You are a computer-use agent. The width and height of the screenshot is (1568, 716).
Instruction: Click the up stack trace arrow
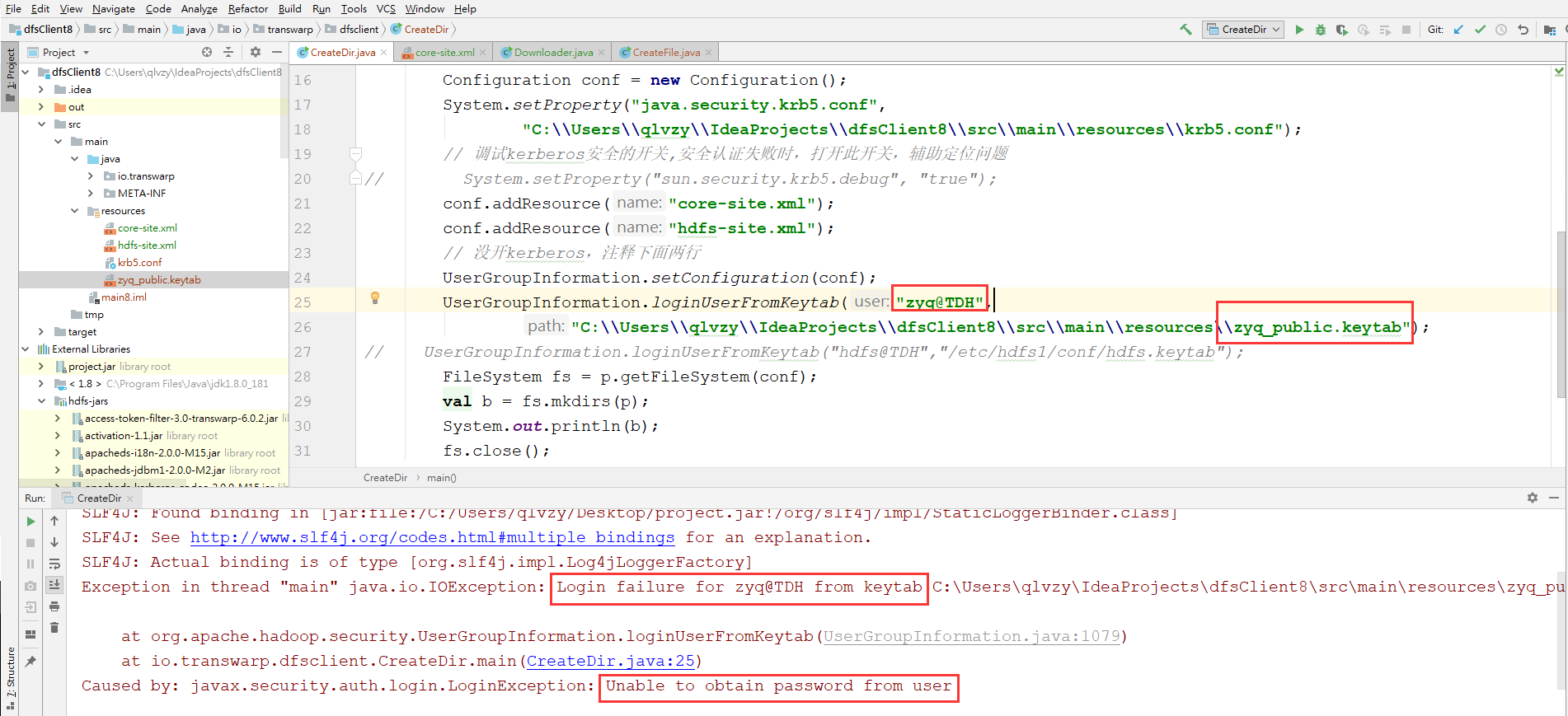pos(54,521)
